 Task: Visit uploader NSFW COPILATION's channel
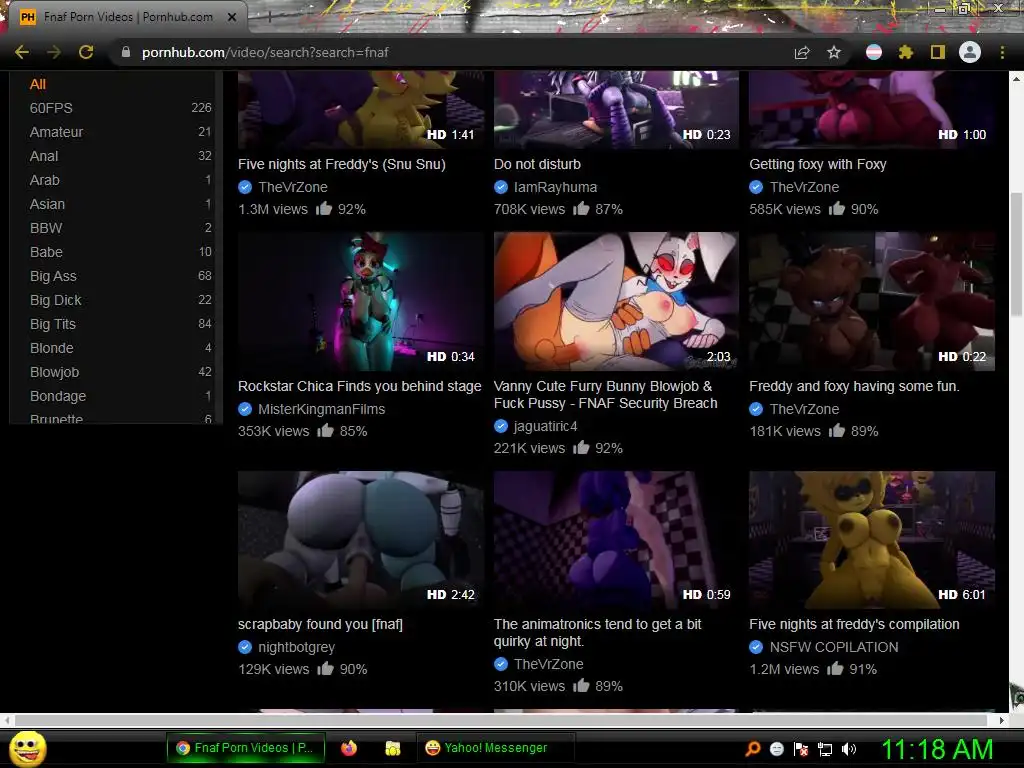(834, 647)
